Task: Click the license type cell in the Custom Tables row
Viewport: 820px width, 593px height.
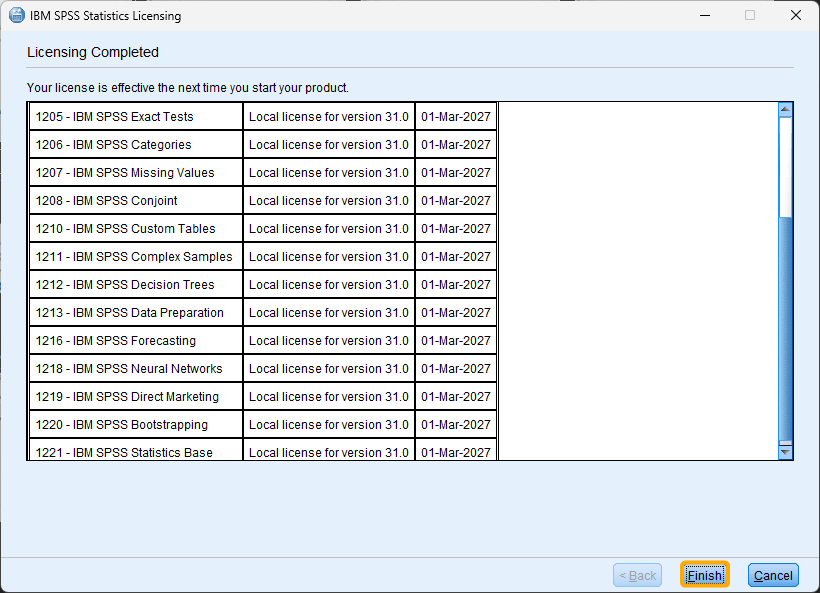Action: (329, 229)
